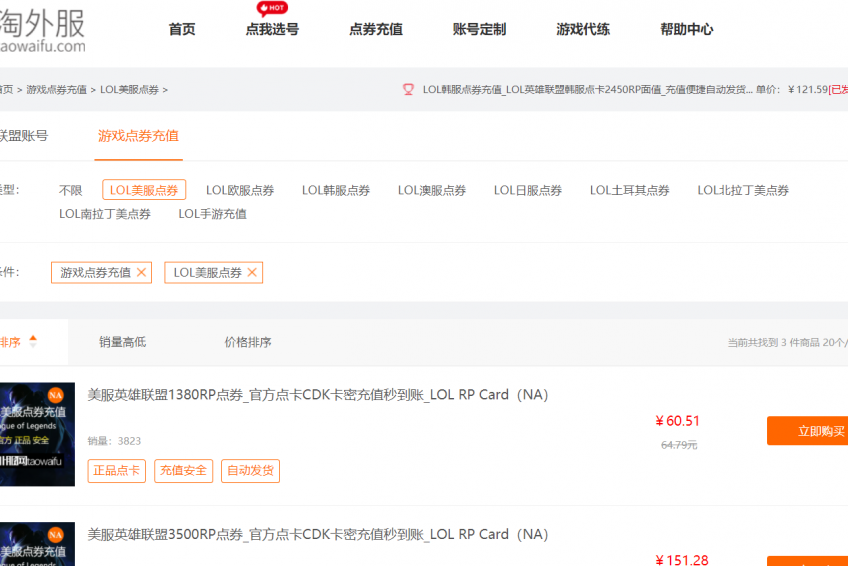Screen dimensions: 848x566
Task: Sort results by 价格排序
Action: (247, 342)
